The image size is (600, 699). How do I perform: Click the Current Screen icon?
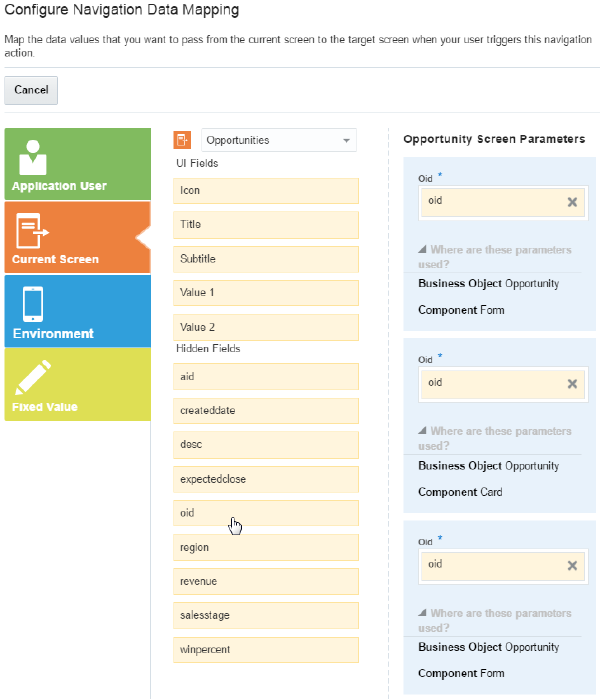[32, 229]
